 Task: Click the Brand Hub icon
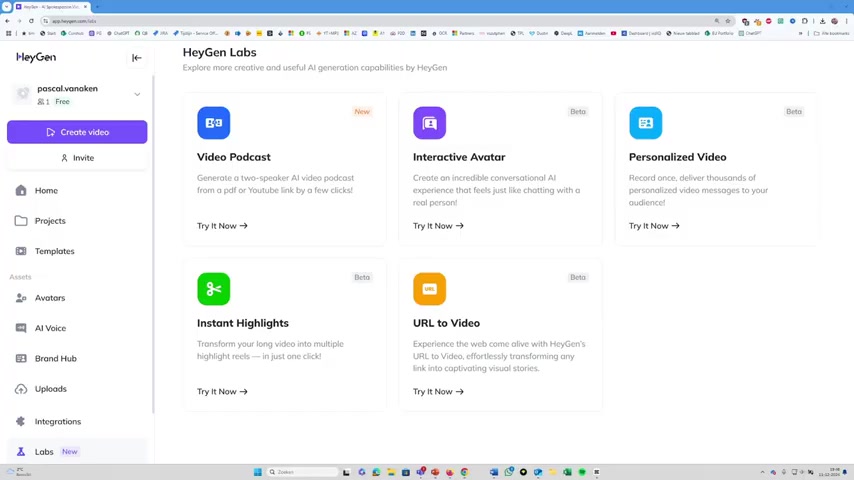click(x=21, y=359)
